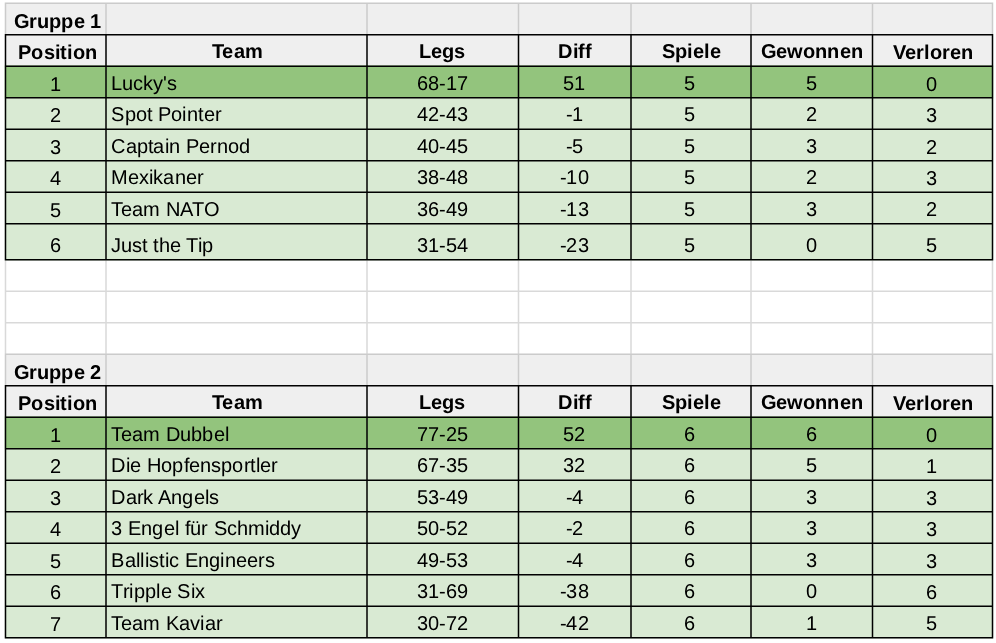Click Die Hopfensportler team cell
996x643 pixels.
coord(236,465)
